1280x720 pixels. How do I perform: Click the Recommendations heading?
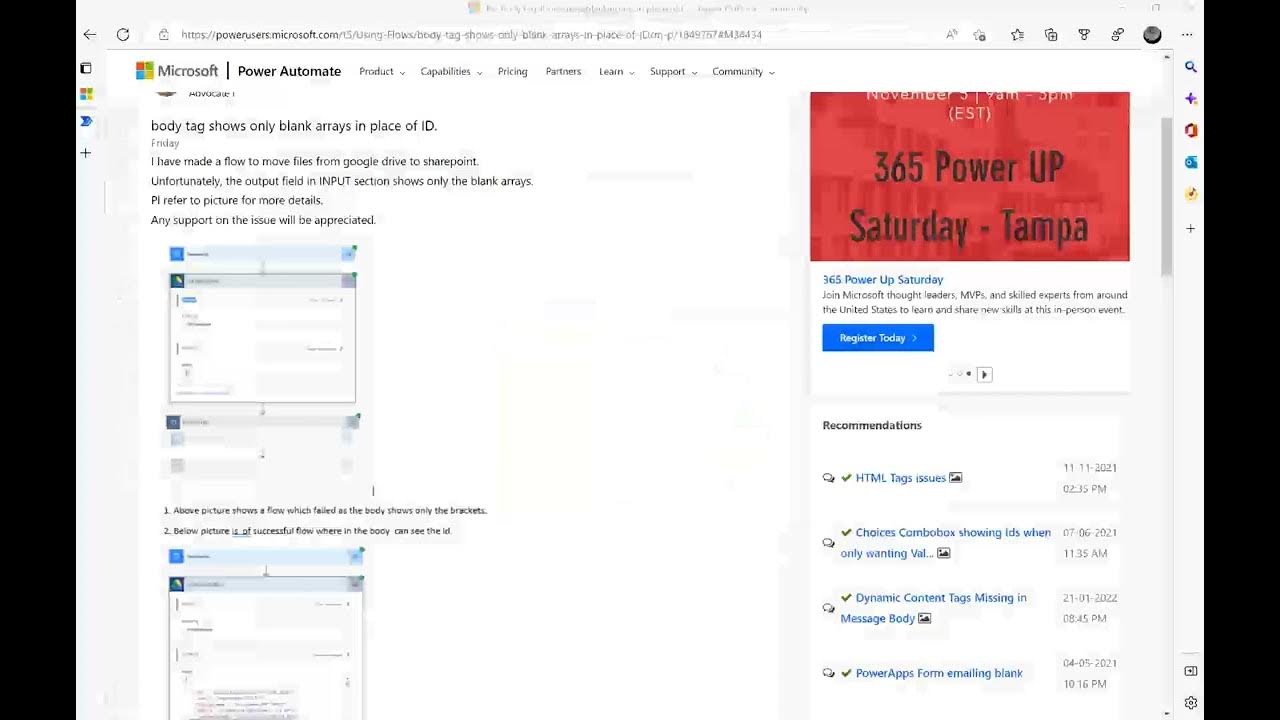coord(872,425)
